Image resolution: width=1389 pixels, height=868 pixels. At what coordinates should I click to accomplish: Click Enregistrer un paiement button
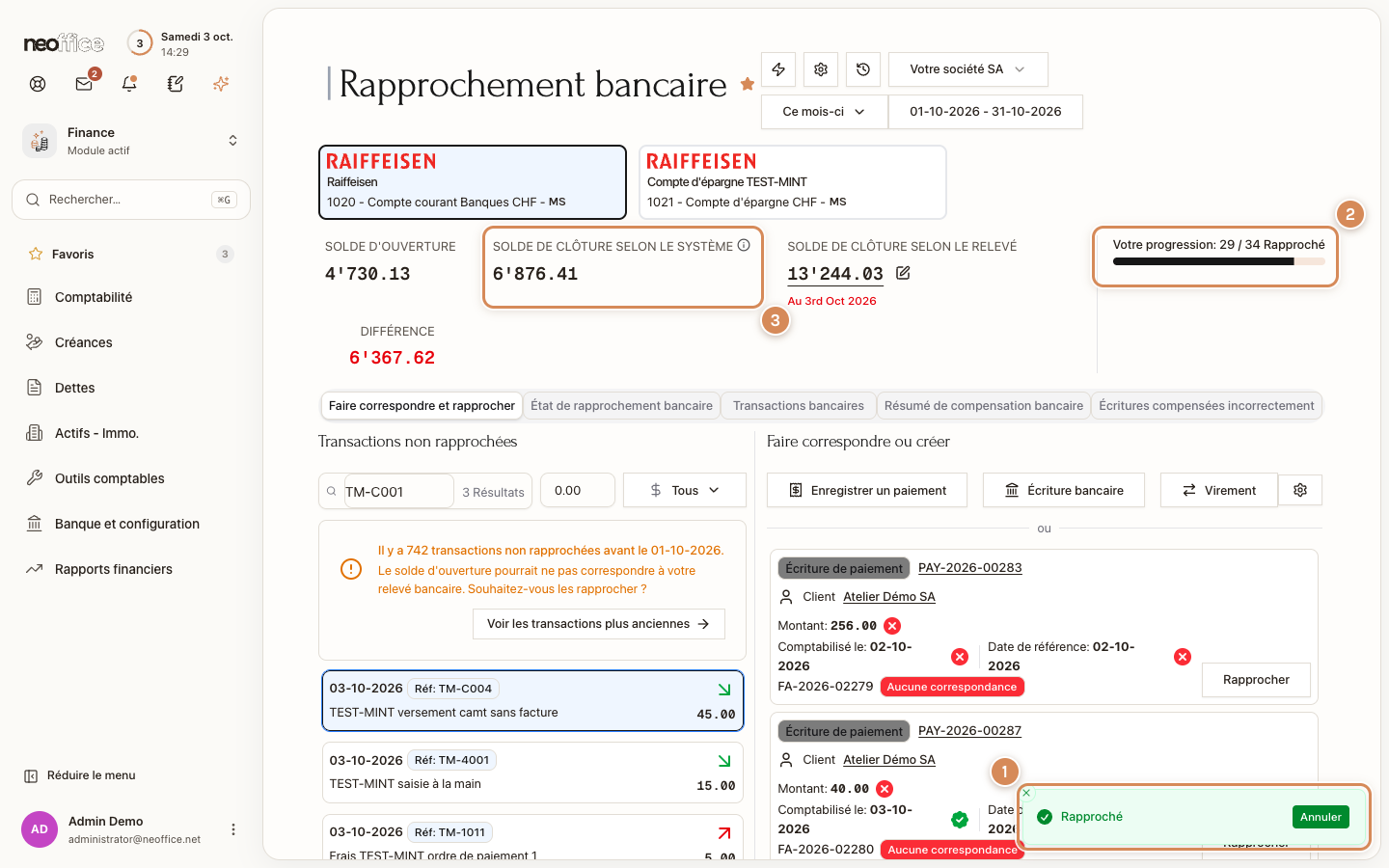point(867,490)
